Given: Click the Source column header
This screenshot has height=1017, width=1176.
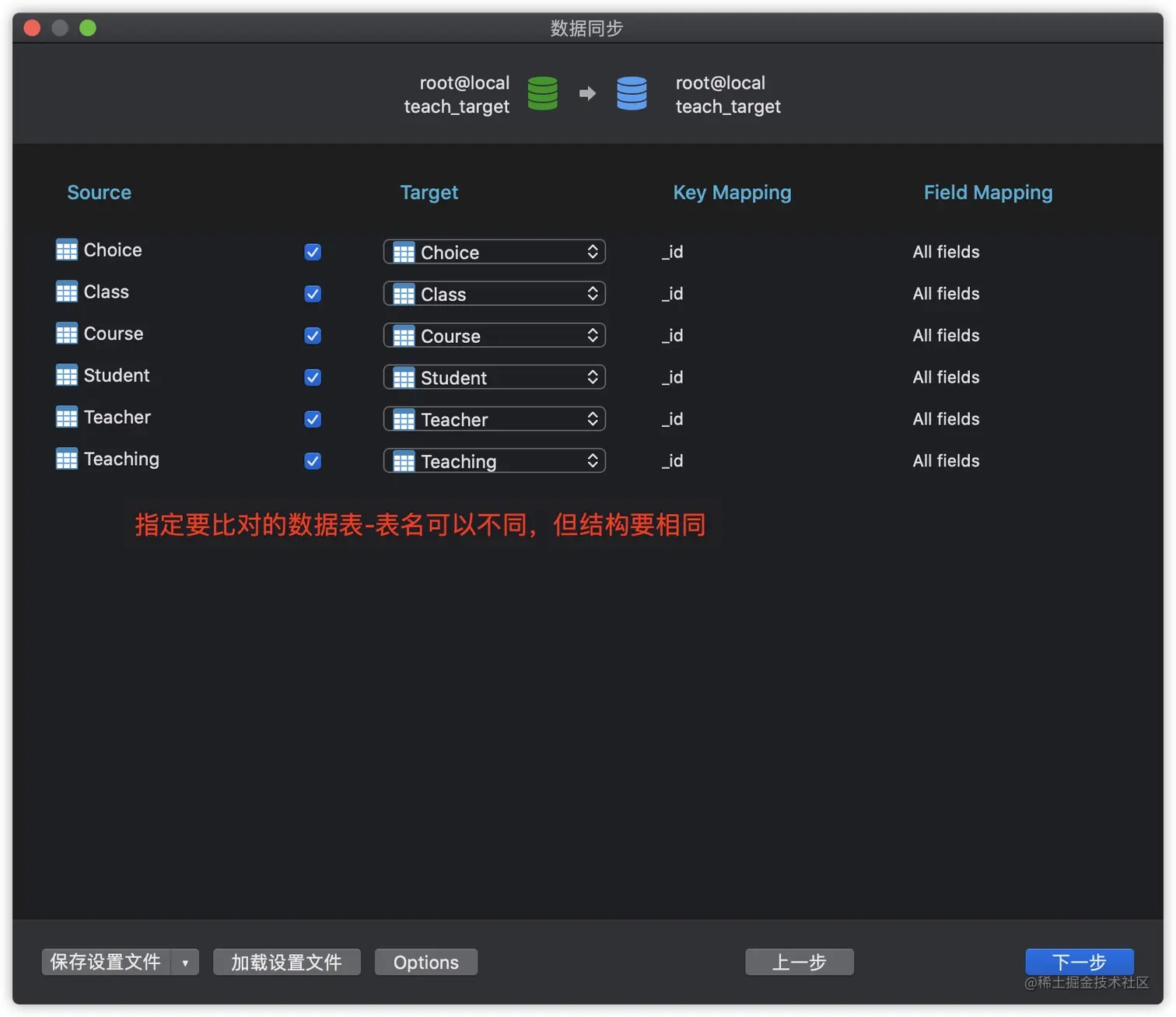Looking at the screenshot, I should [99, 192].
